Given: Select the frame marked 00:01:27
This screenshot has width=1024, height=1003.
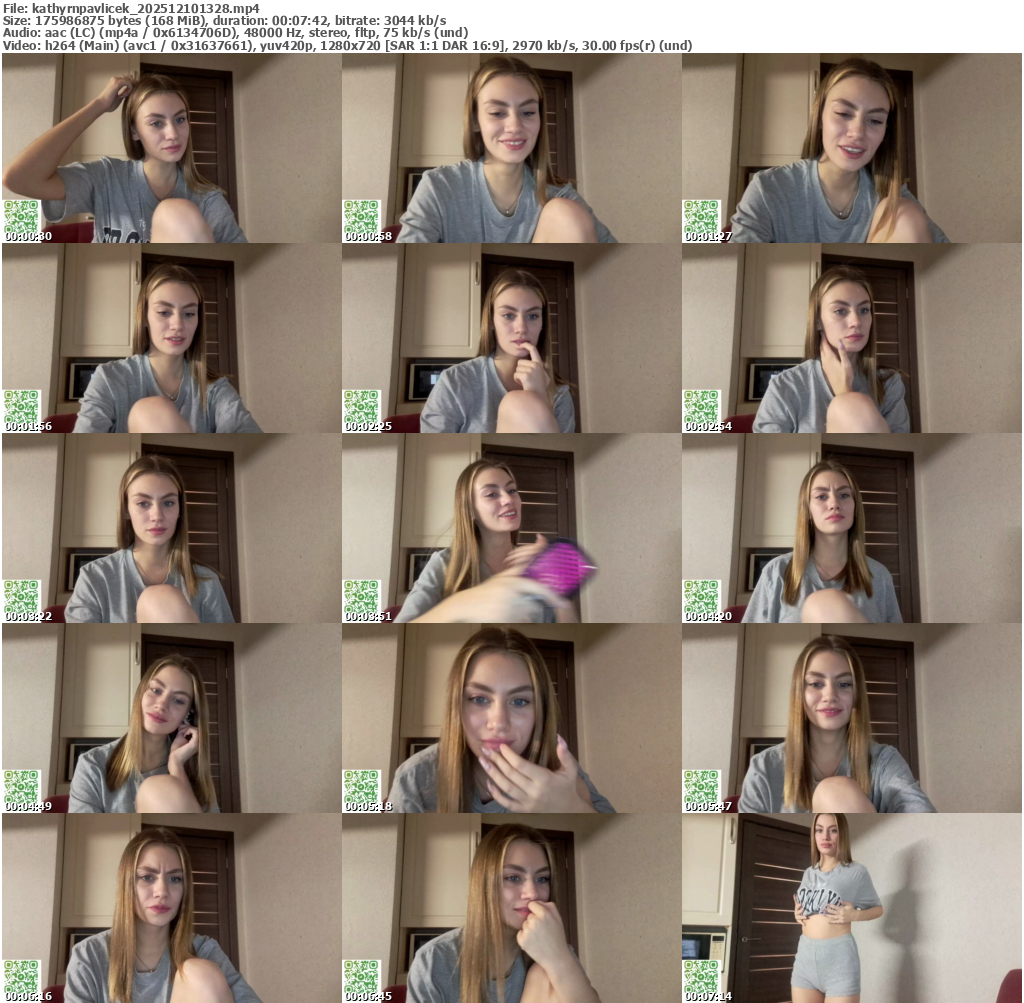Looking at the screenshot, I should (852, 148).
